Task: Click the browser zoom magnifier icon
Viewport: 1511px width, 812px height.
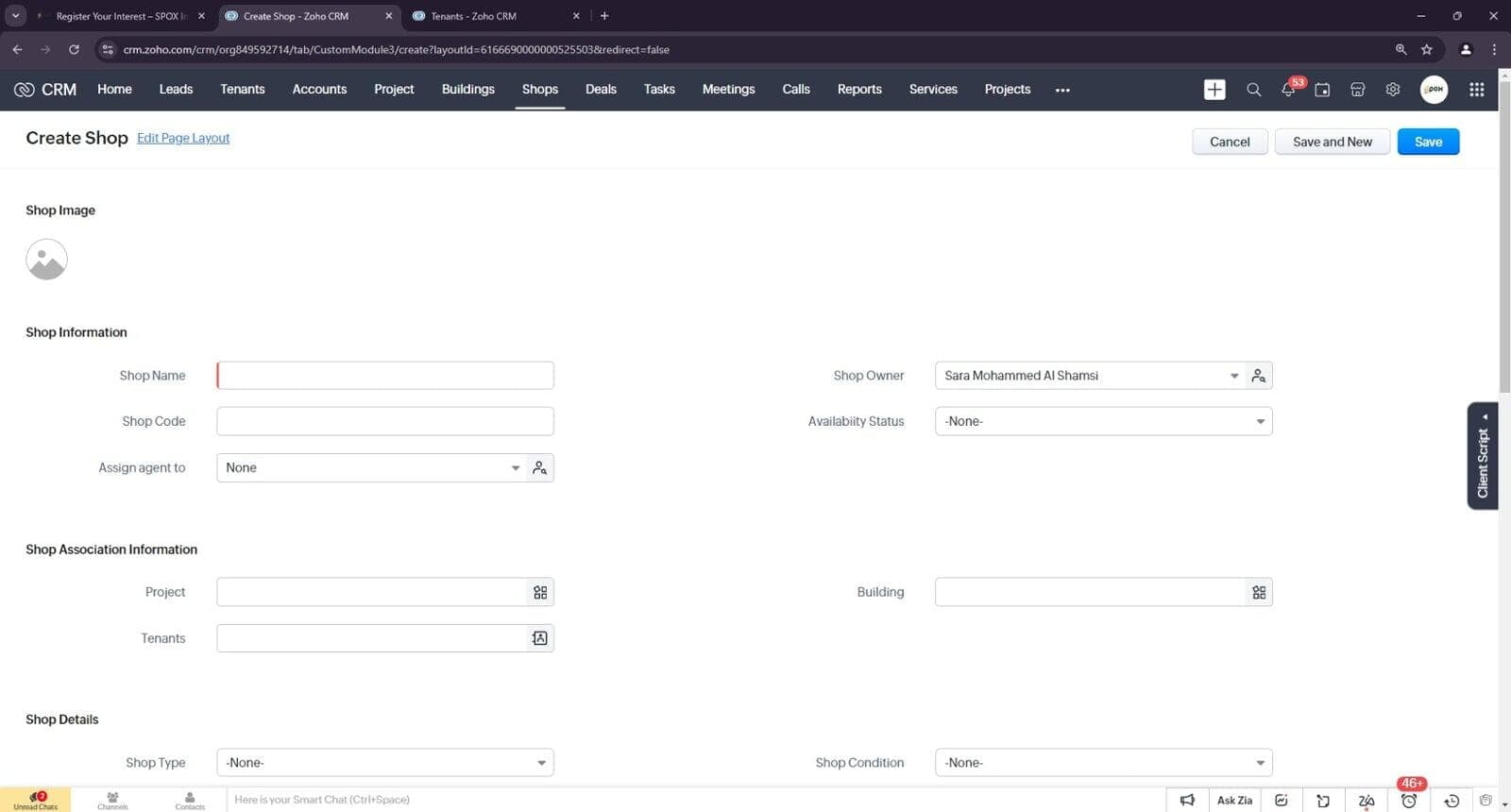Action: coord(1401,49)
